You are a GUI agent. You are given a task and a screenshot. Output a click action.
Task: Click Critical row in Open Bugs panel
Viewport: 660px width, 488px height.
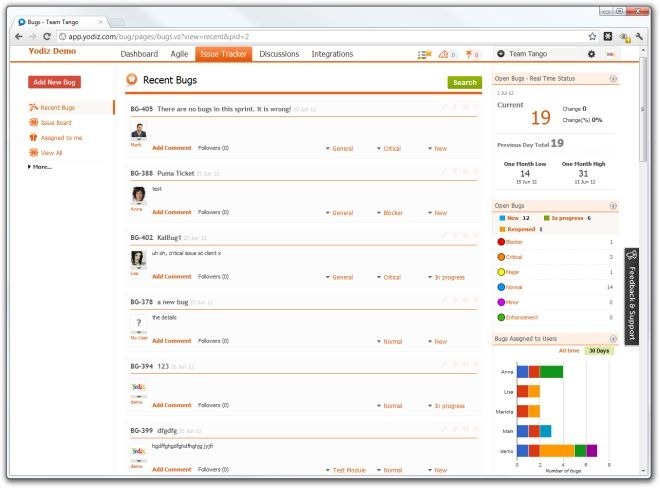click(555, 257)
